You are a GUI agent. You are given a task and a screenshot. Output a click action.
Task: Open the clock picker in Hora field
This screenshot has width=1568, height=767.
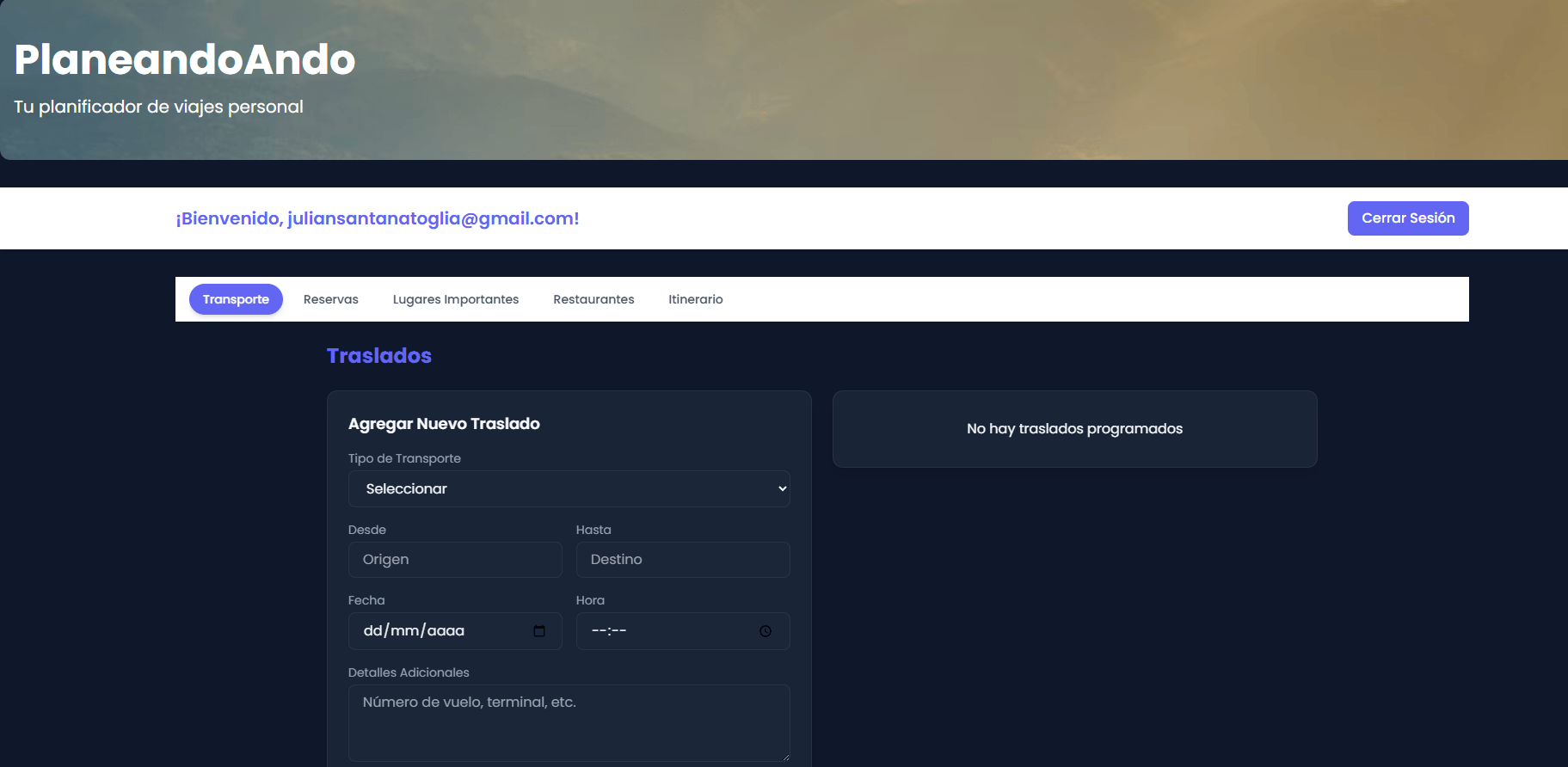(x=765, y=631)
